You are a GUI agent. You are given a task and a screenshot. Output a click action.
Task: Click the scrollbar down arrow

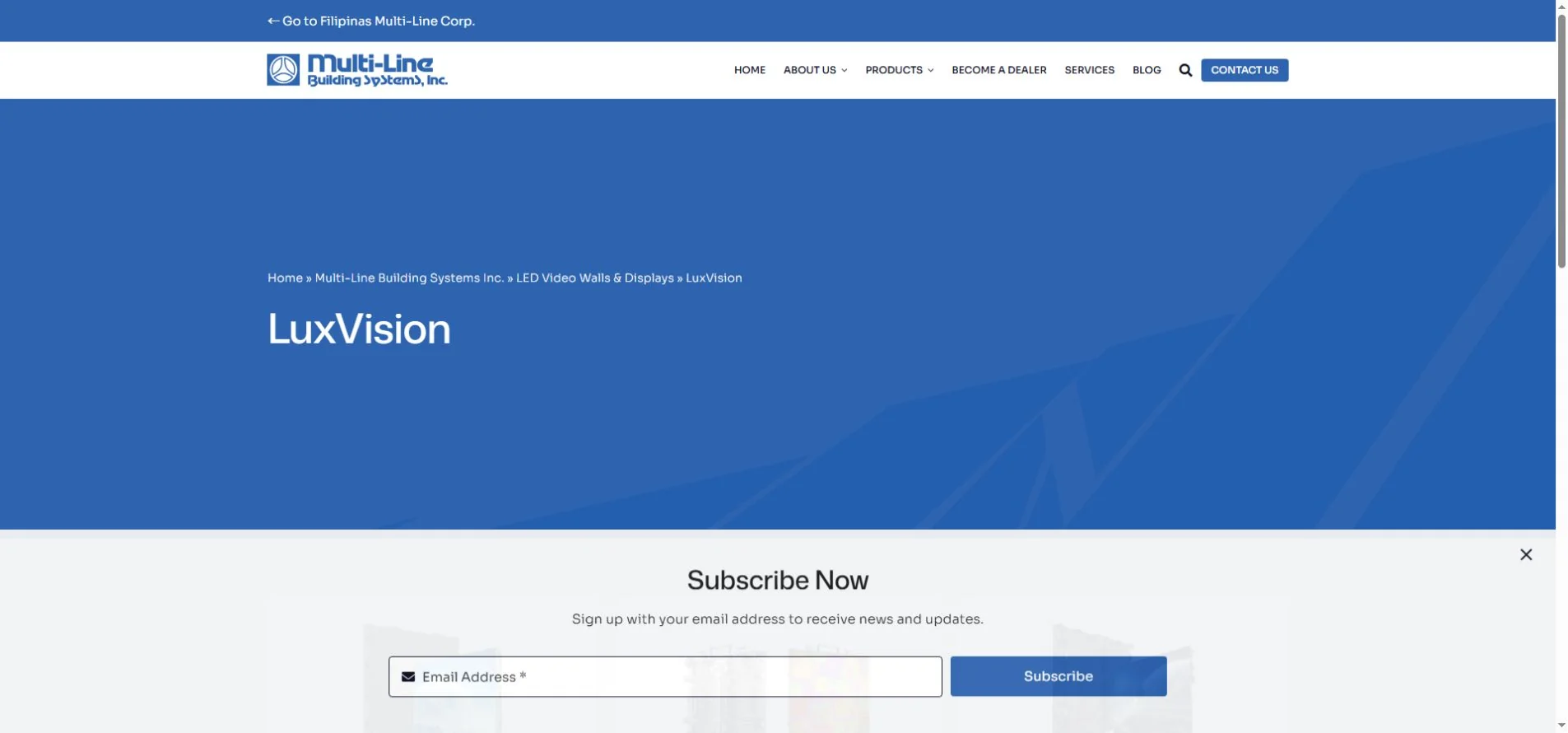point(1561,726)
